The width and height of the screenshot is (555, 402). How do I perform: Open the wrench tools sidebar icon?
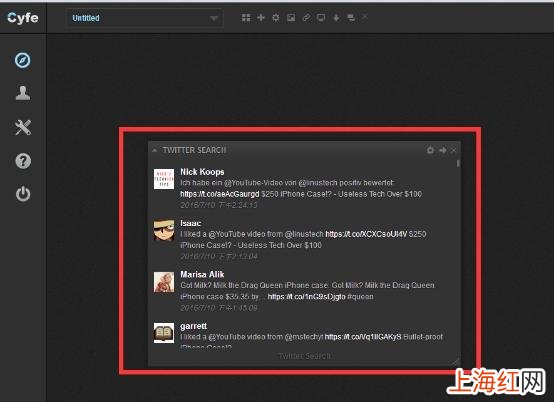coord(23,127)
